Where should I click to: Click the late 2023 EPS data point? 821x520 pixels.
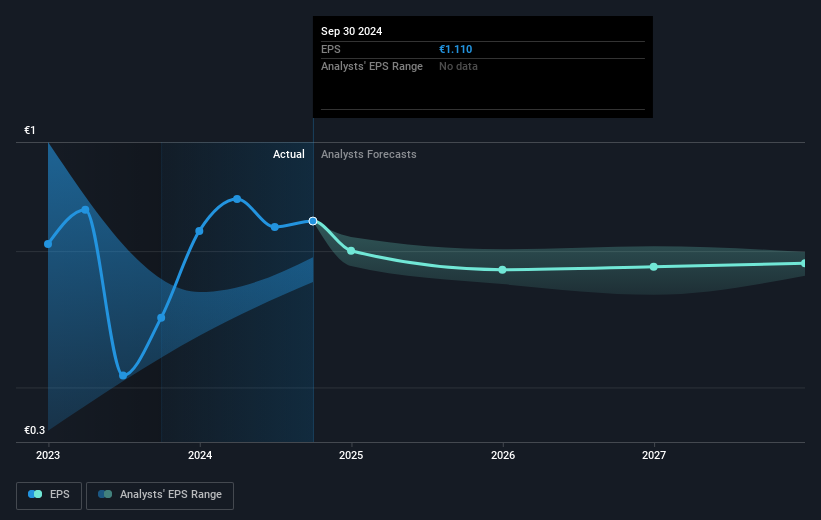[x=161, y=318]
